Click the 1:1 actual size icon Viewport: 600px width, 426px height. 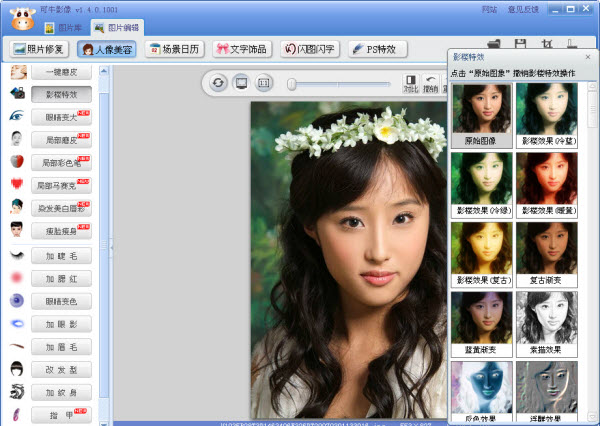pyautogui.click(x=264, y=83)
